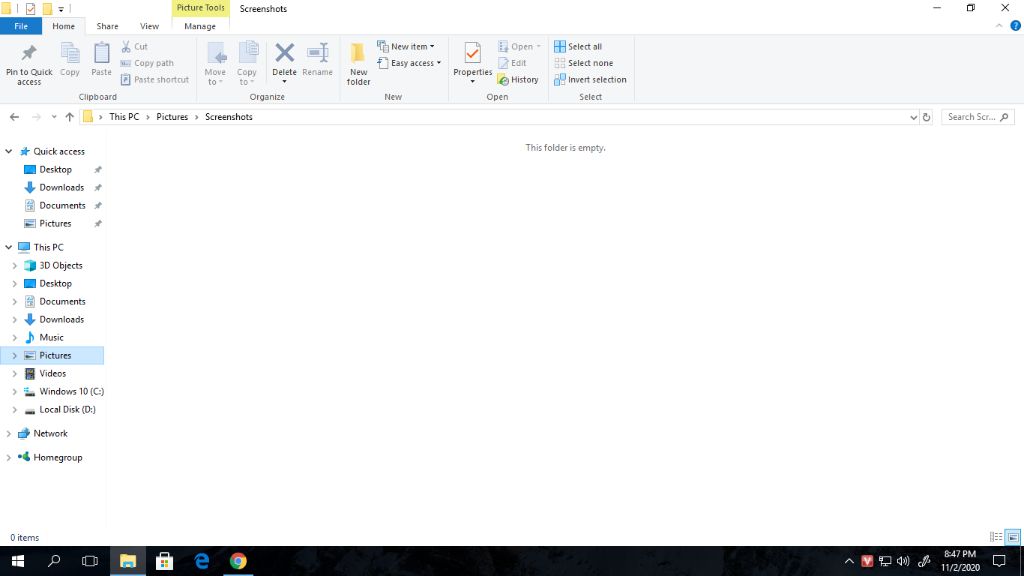
Task: Click the Edit command in Open group
Action: [x=513, y=63]
